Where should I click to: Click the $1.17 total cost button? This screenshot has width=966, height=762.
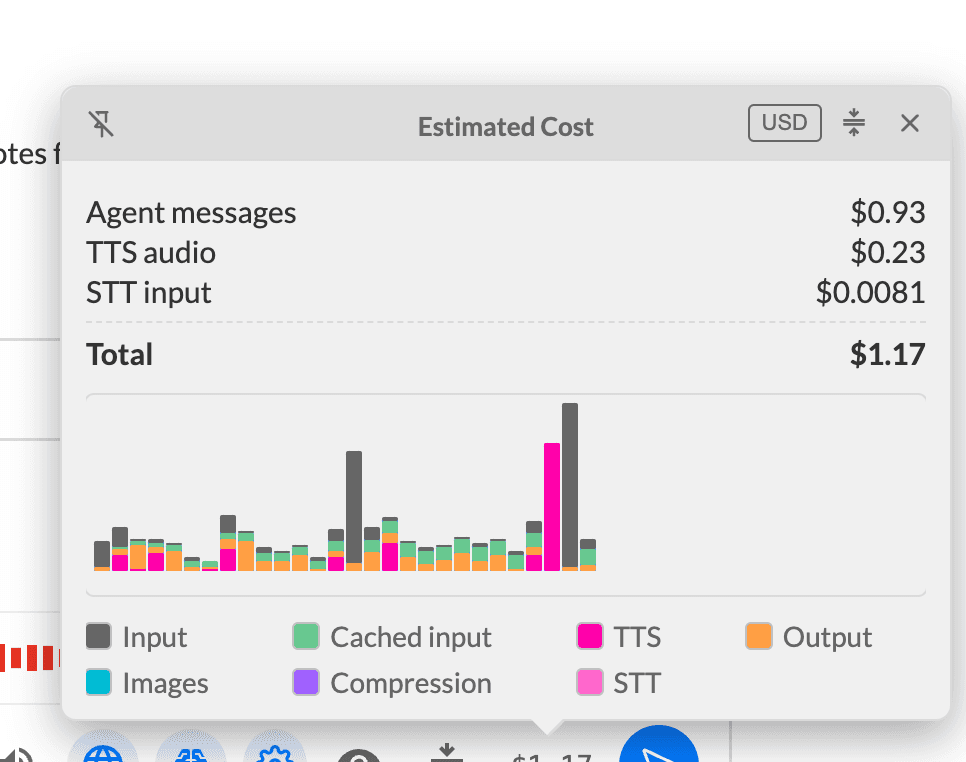point(553,754)
